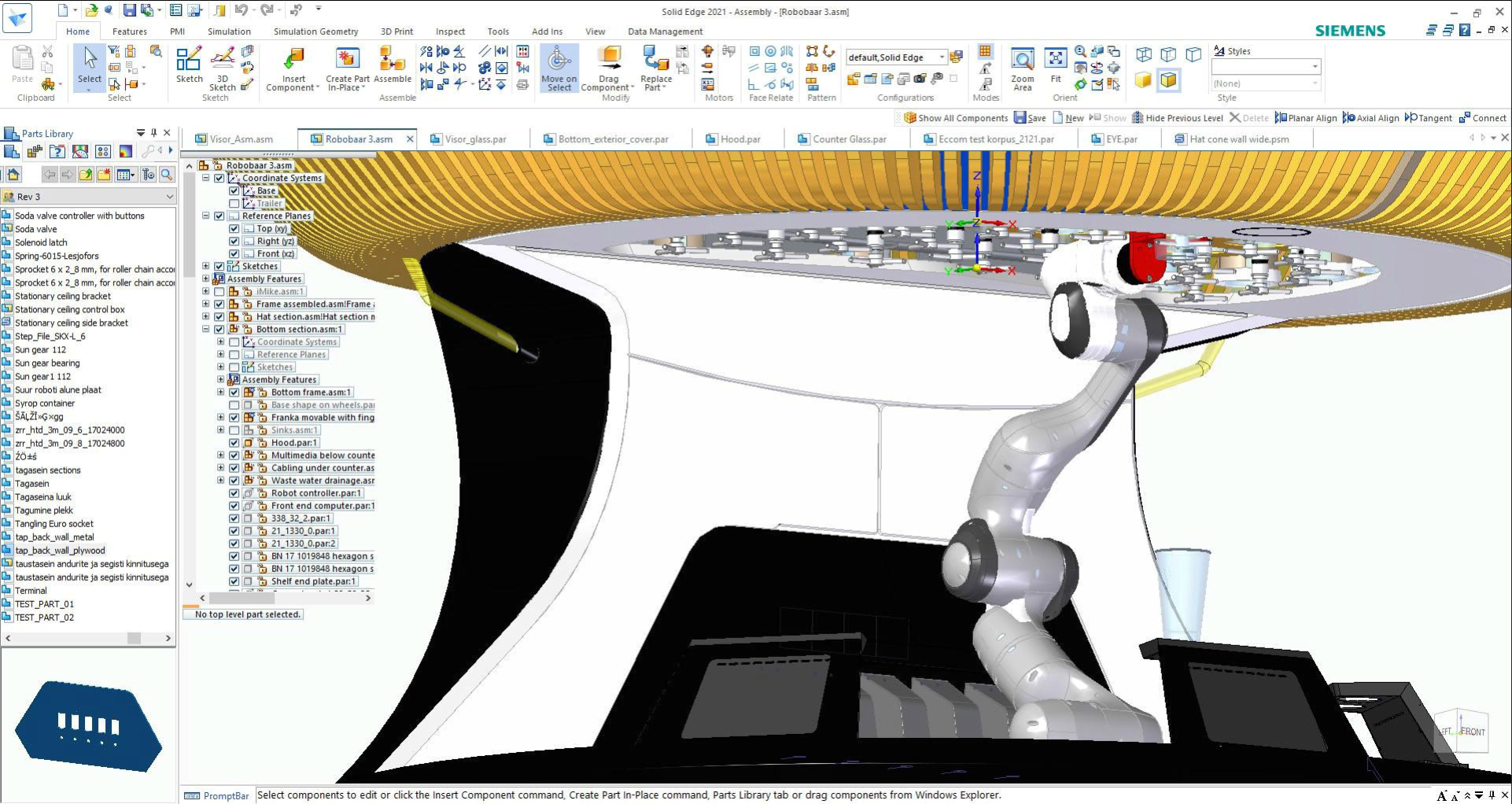Click the Parts Library search magnifier icon
Viewport: 1512px width, 804px height.
click(167, 175)
